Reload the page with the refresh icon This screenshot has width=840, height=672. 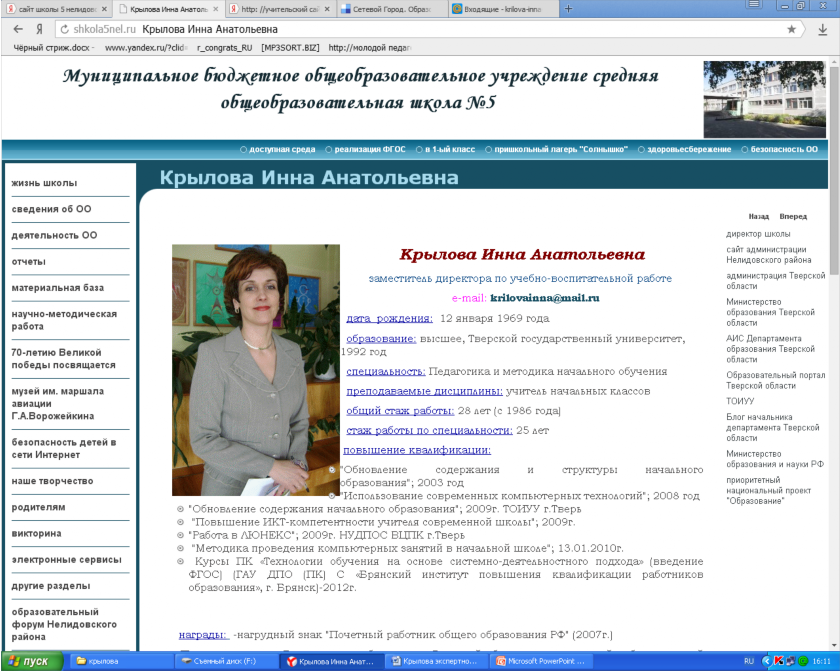pyautogui.click(x=64, y=29)
